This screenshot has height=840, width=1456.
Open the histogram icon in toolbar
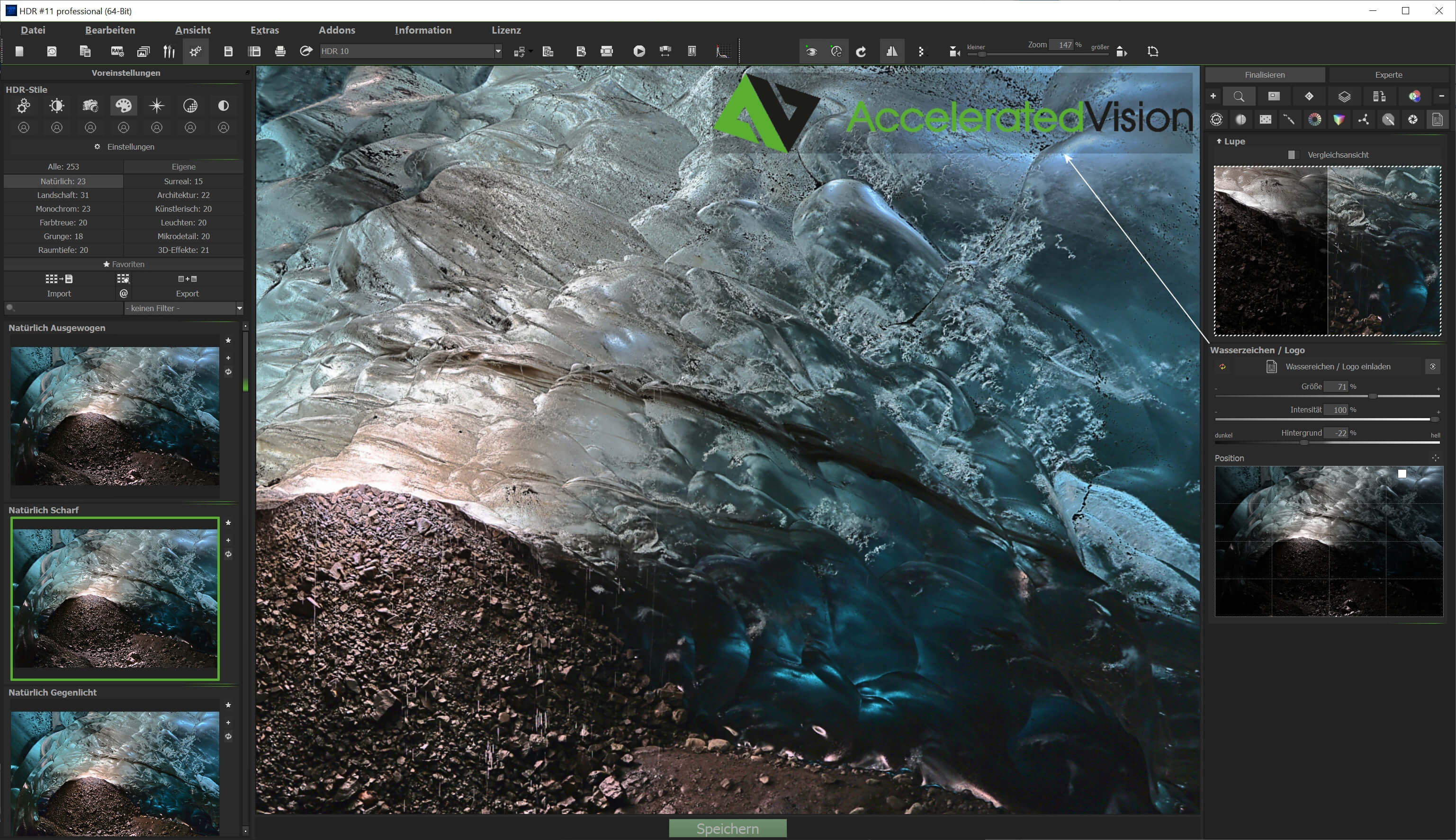(x=722, y=51)
